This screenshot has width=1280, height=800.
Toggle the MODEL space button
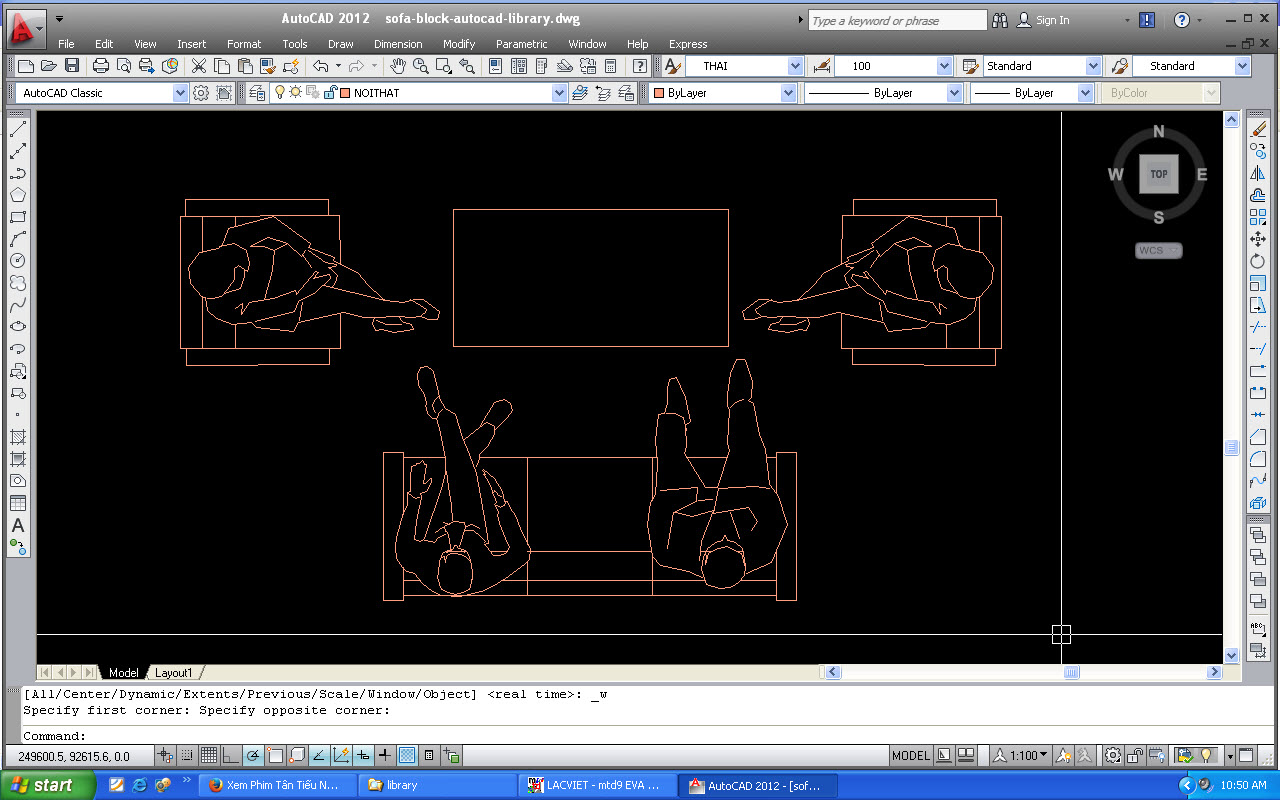[910, 755]
